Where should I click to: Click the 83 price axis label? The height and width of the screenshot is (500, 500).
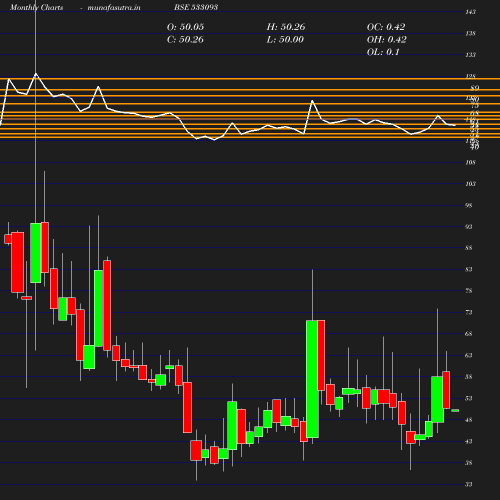[469, 269]
